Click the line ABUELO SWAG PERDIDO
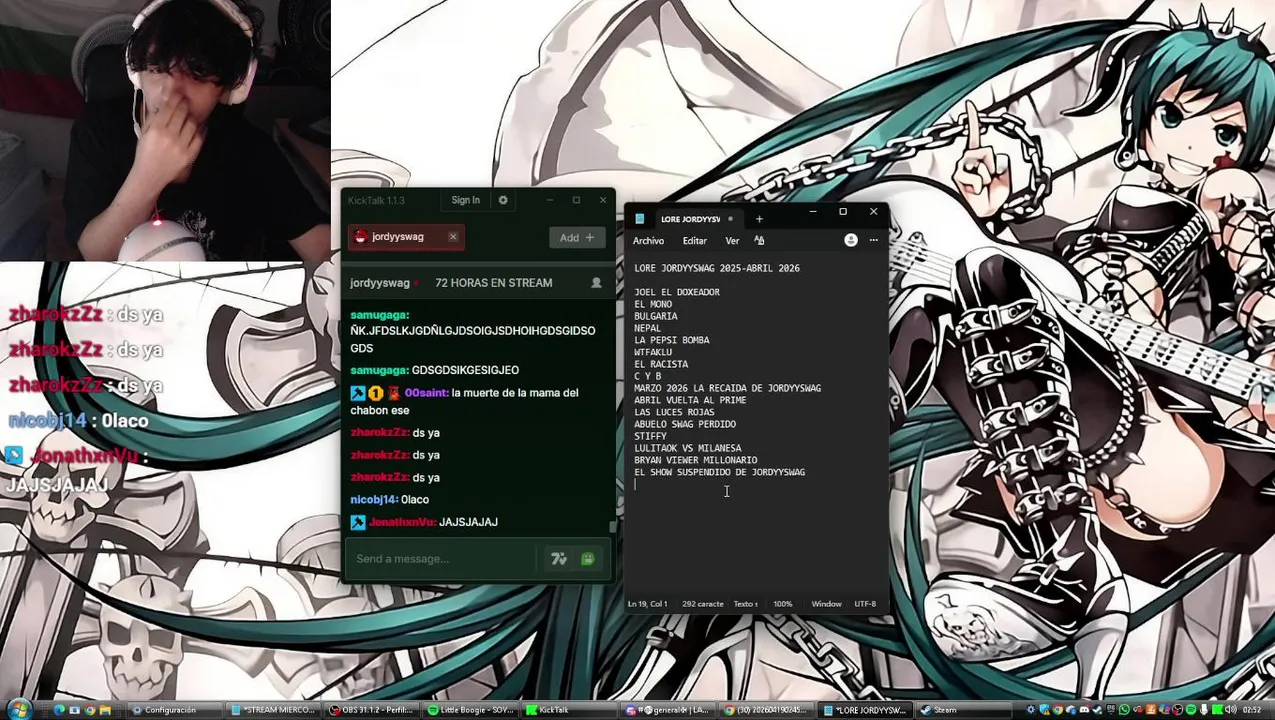1275x720 pixels. coord(685,424)
